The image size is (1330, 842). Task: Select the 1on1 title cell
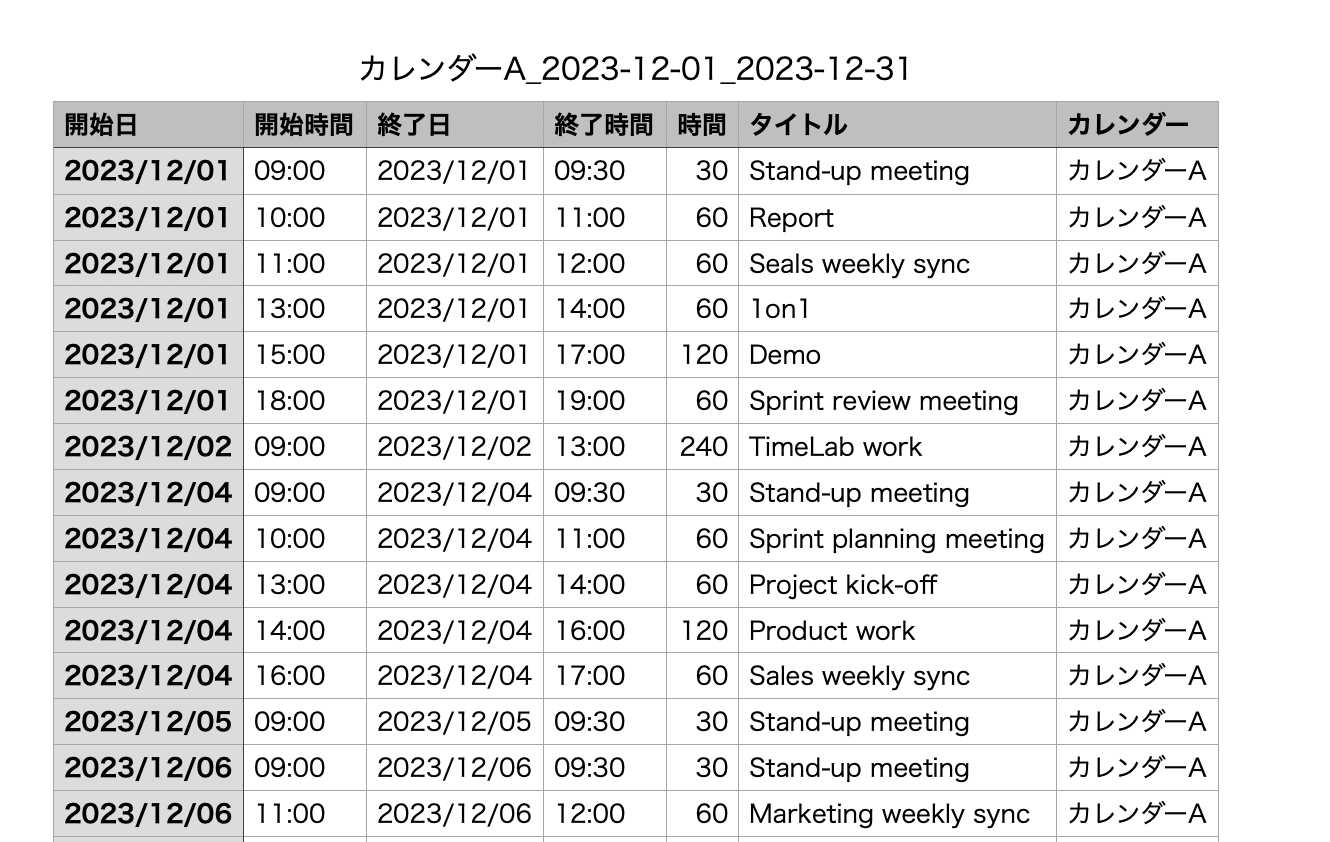tap(897, 309)
